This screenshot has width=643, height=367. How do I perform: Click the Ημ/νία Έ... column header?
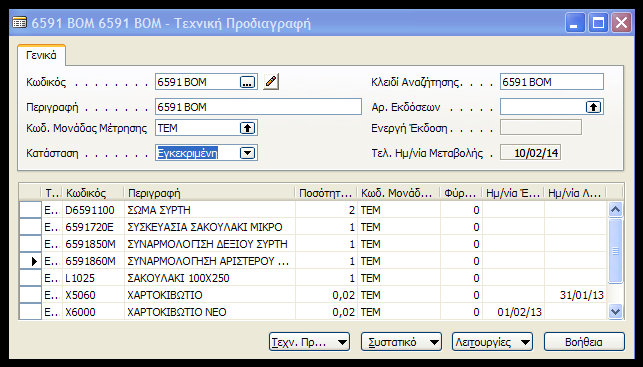click(x=513, y=193)
